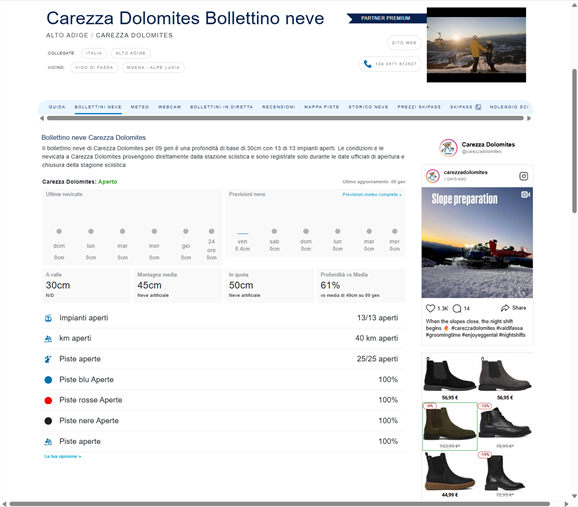This screenshot has width=578, height=507.
Task: Click the page vertical scrollbar thumb
Action: [x=574, y=141]
